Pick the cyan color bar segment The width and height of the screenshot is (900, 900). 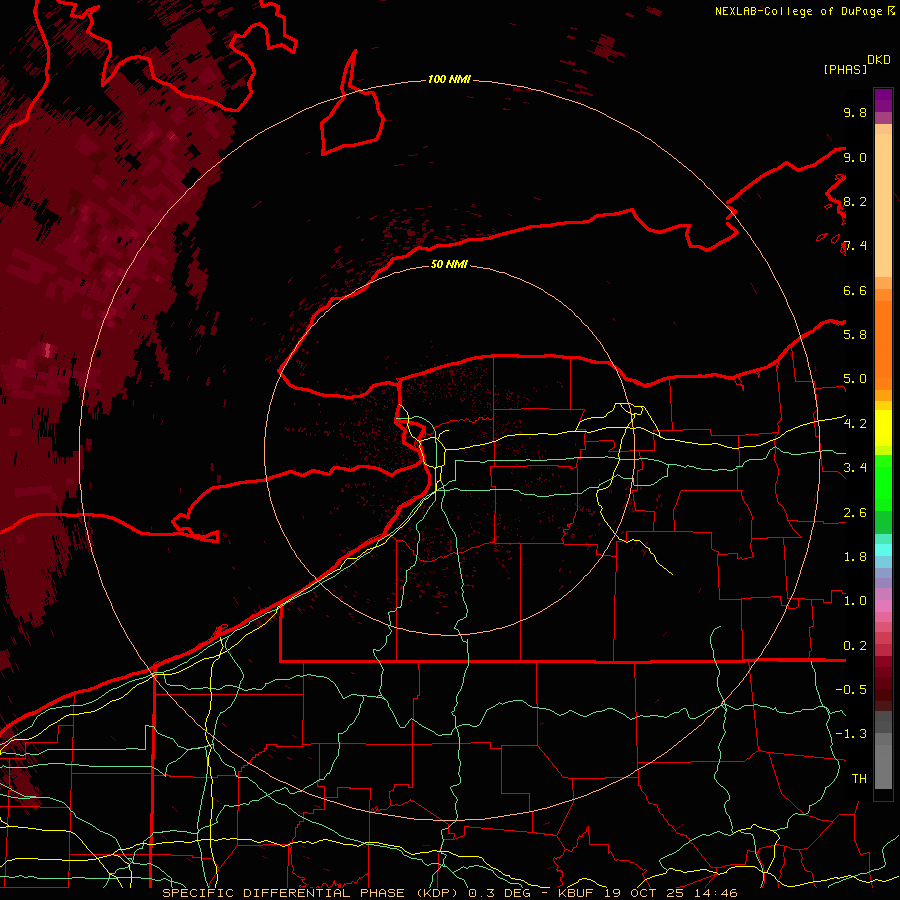click(x=883, y=550)
